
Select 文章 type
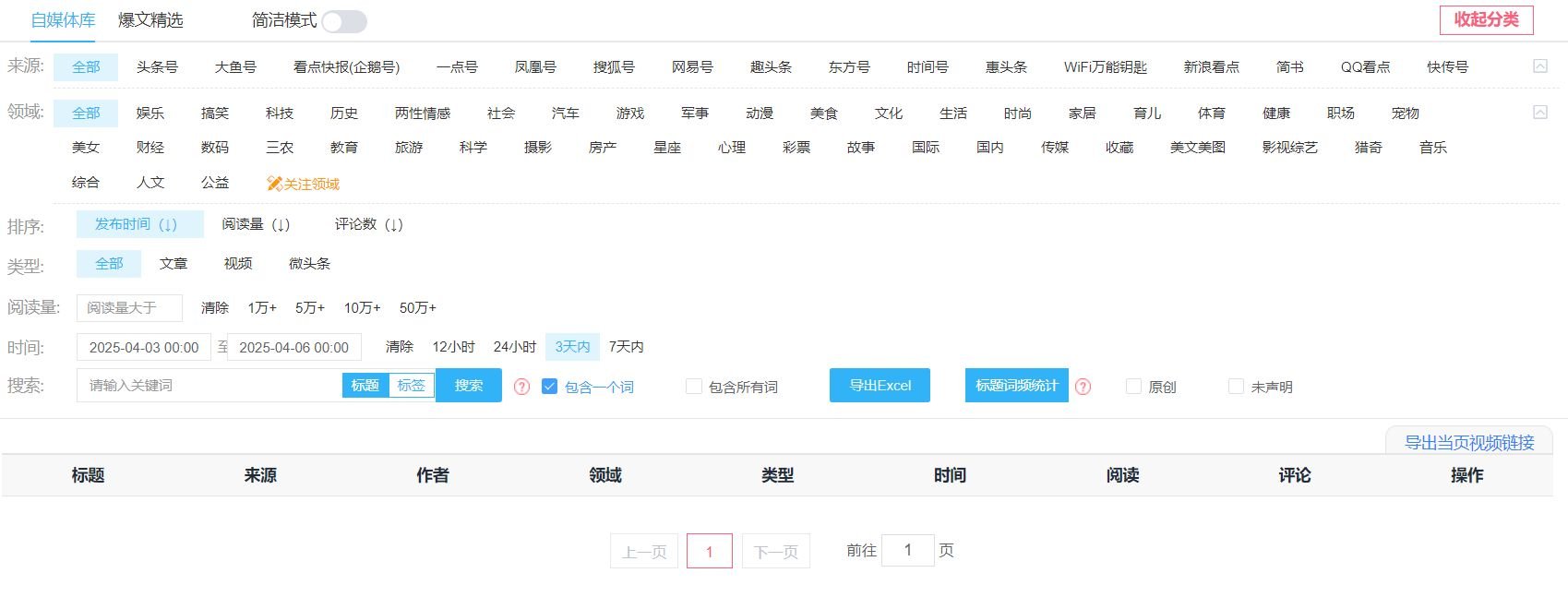pos(173,263)
